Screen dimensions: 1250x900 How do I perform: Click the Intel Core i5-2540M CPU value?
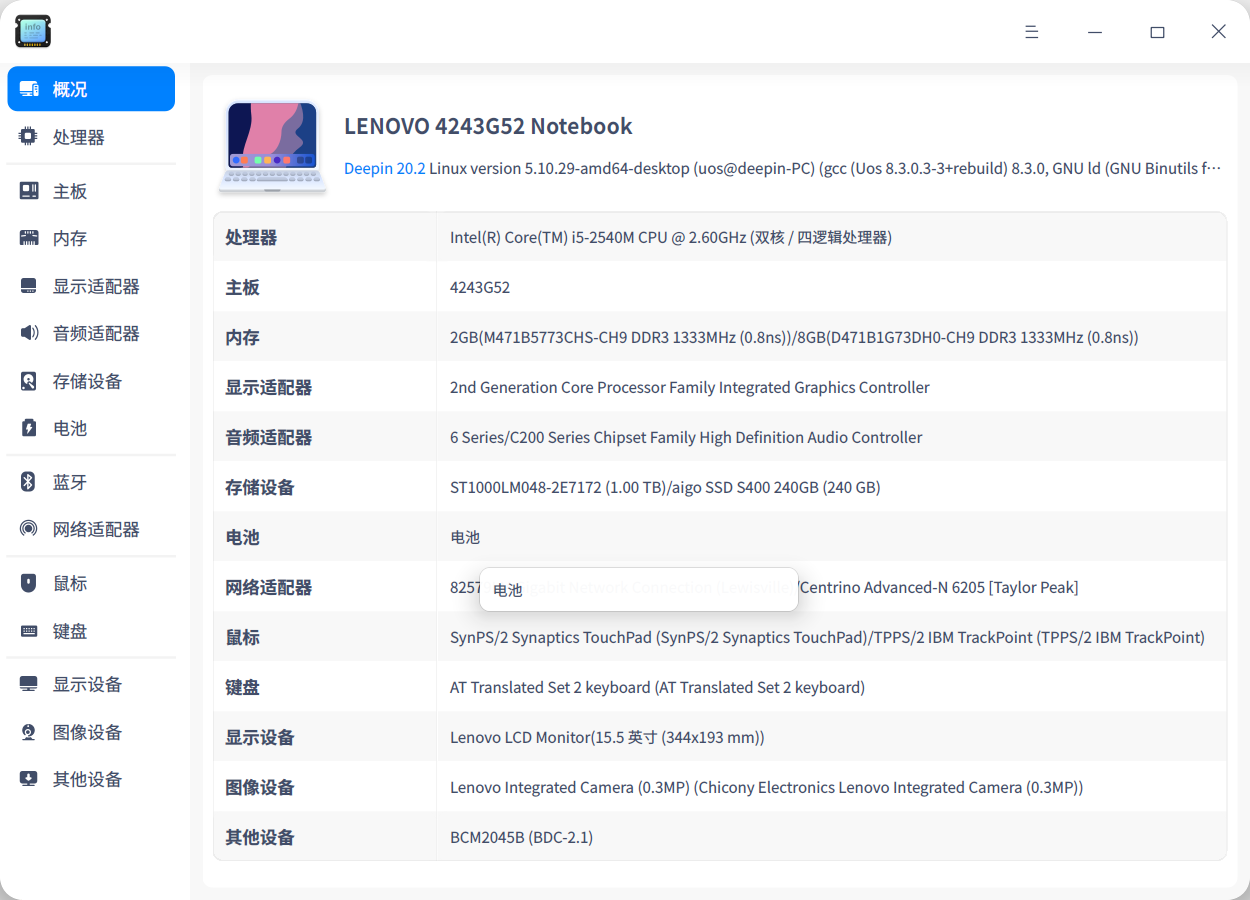(671, 237)
